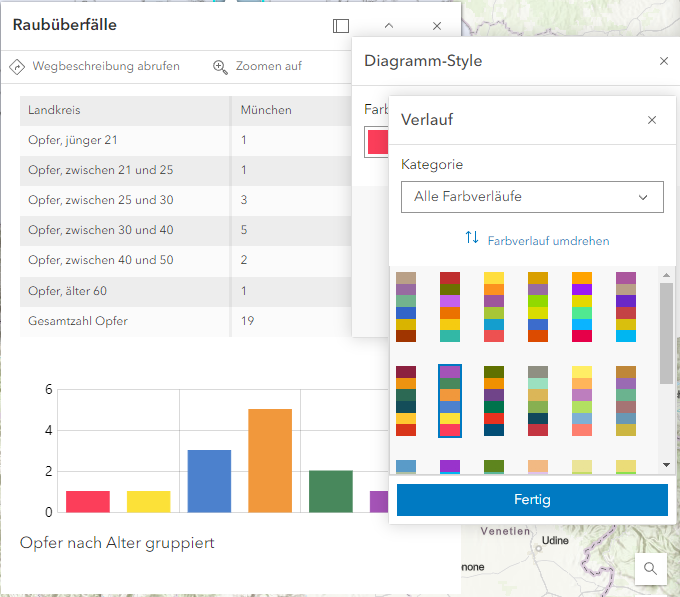Click 'Opfer, zwischen 21 und 25' row
This screenshot has width=680, height=597.
186,170
